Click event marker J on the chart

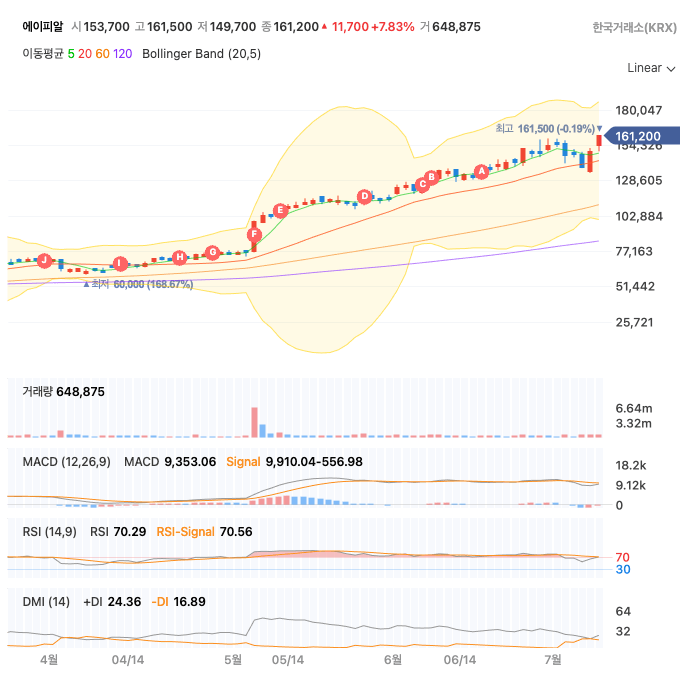point(44,260)
